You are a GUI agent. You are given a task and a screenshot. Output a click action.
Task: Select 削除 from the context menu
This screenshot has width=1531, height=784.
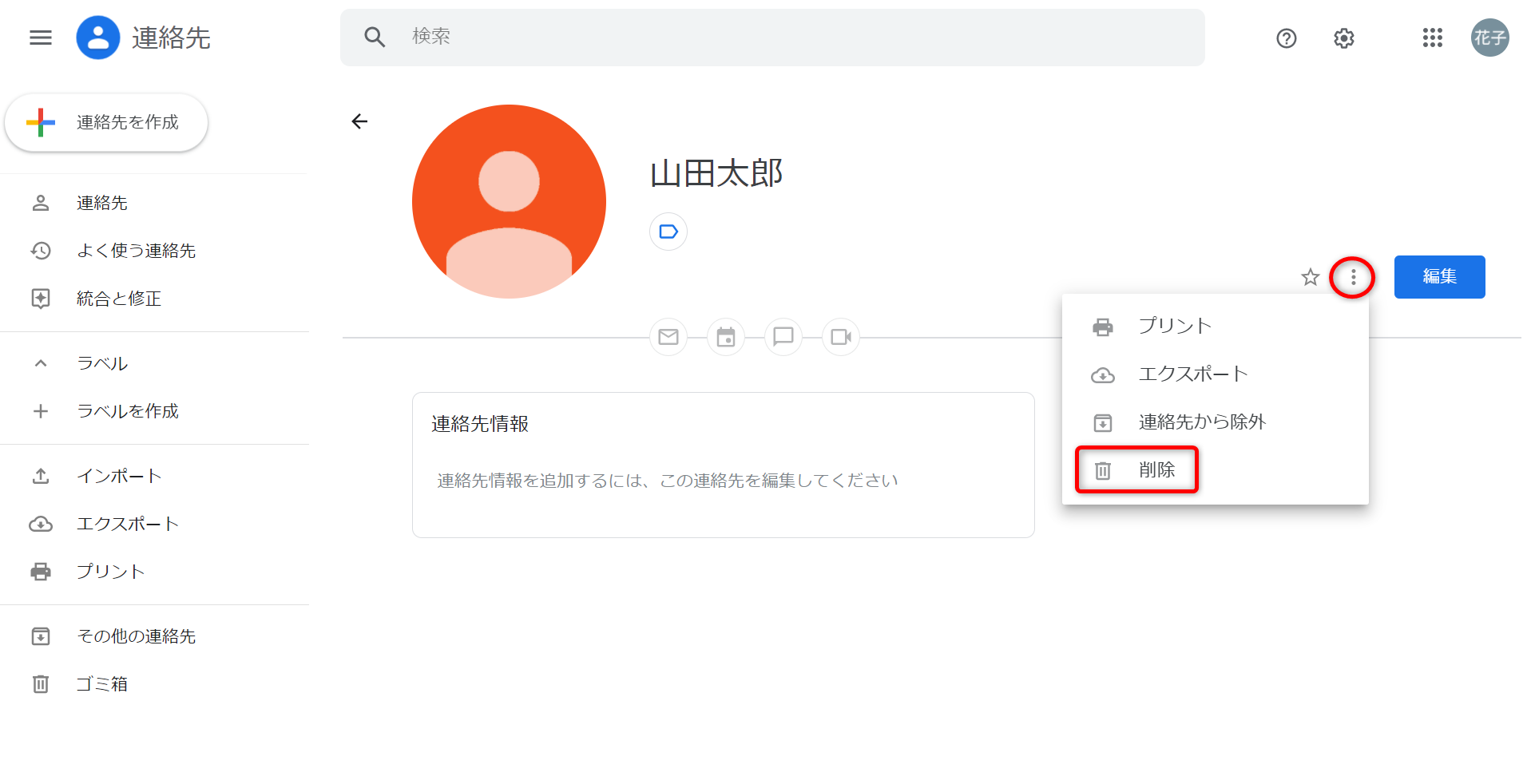pos(1156,470)
